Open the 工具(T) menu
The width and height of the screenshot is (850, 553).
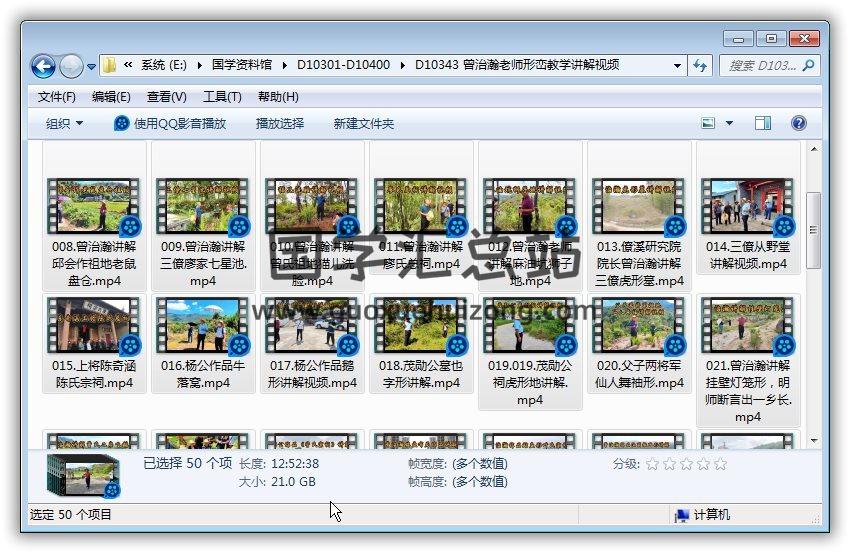[x=222, y=97]
